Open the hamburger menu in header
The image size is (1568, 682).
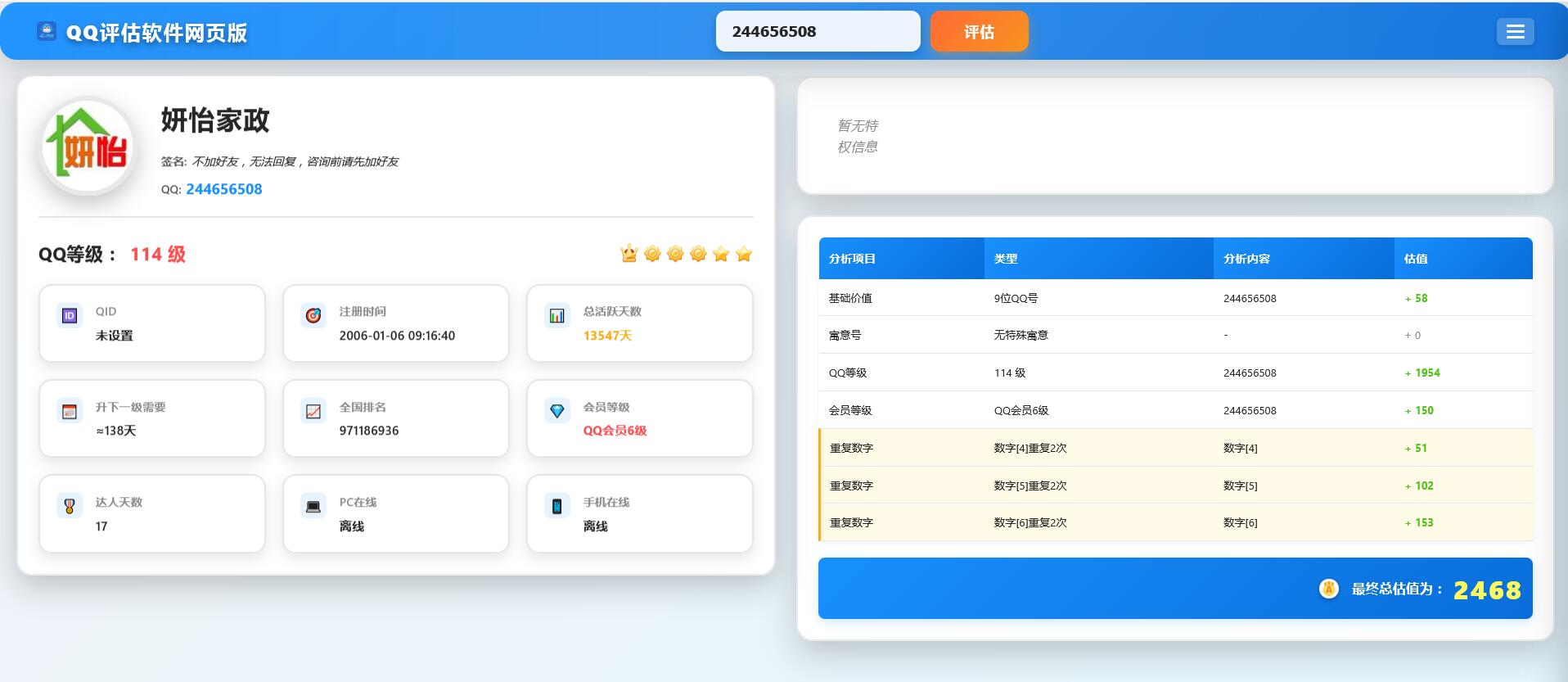[1515, 32]
